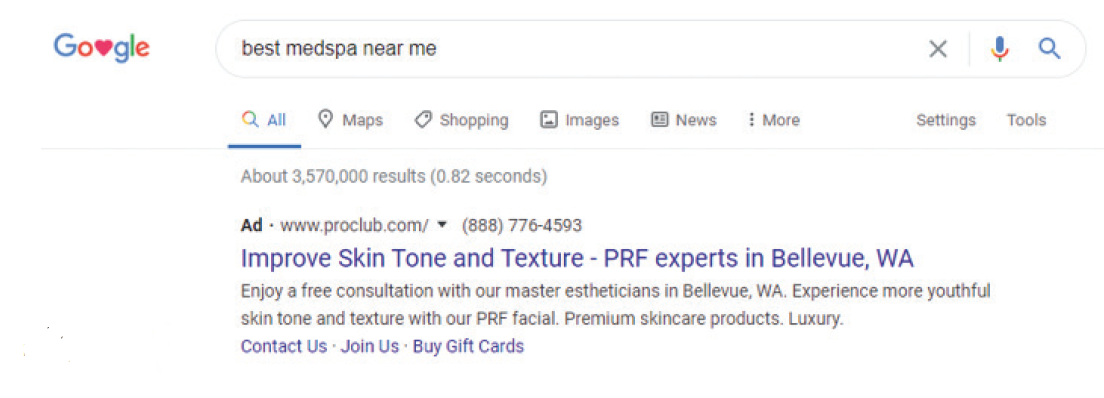Screen dimensions: 1104x398
Task: Open the Settings menu
Action: (946, 120)
